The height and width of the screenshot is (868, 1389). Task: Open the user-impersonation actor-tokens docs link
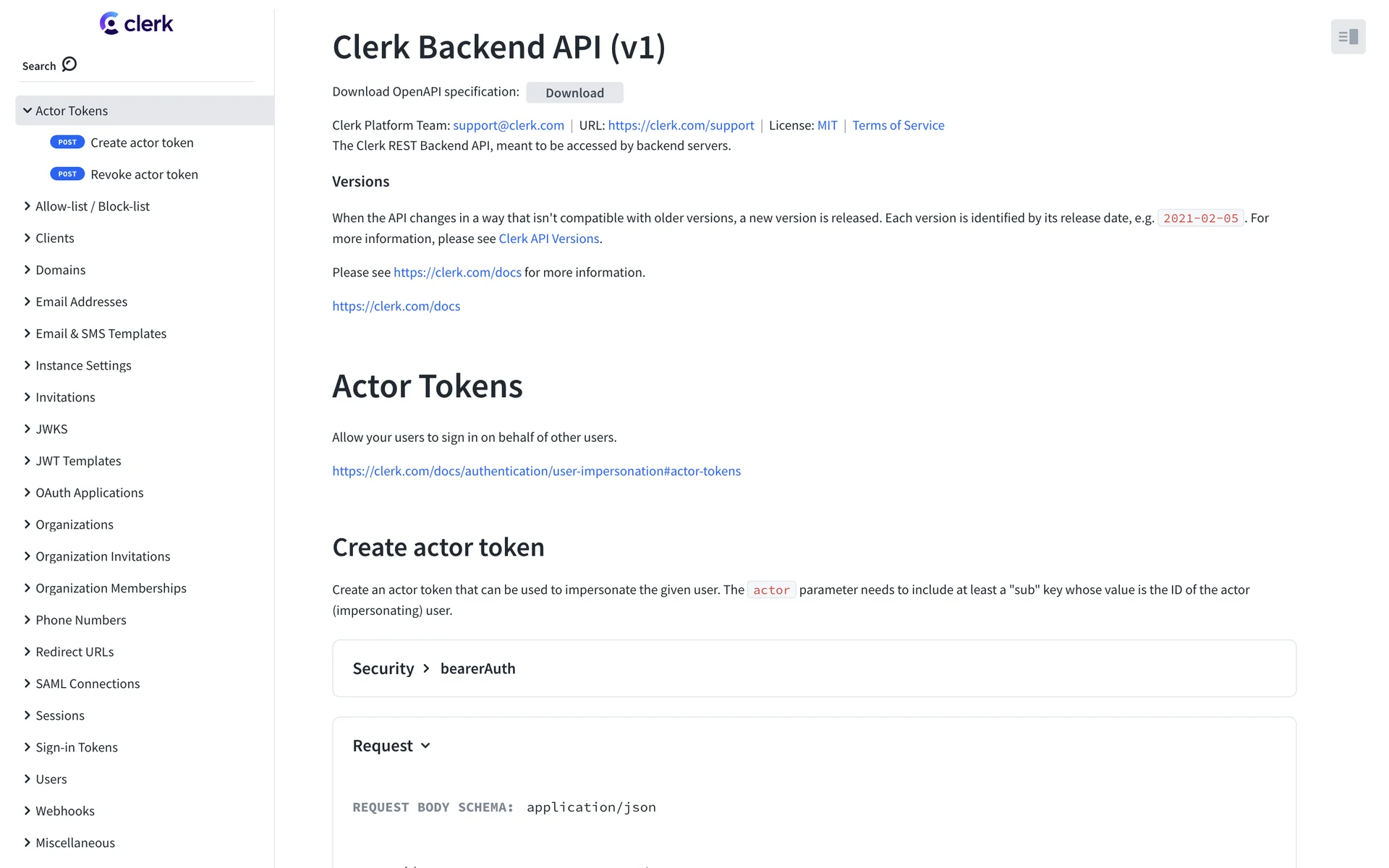point(536,471)
